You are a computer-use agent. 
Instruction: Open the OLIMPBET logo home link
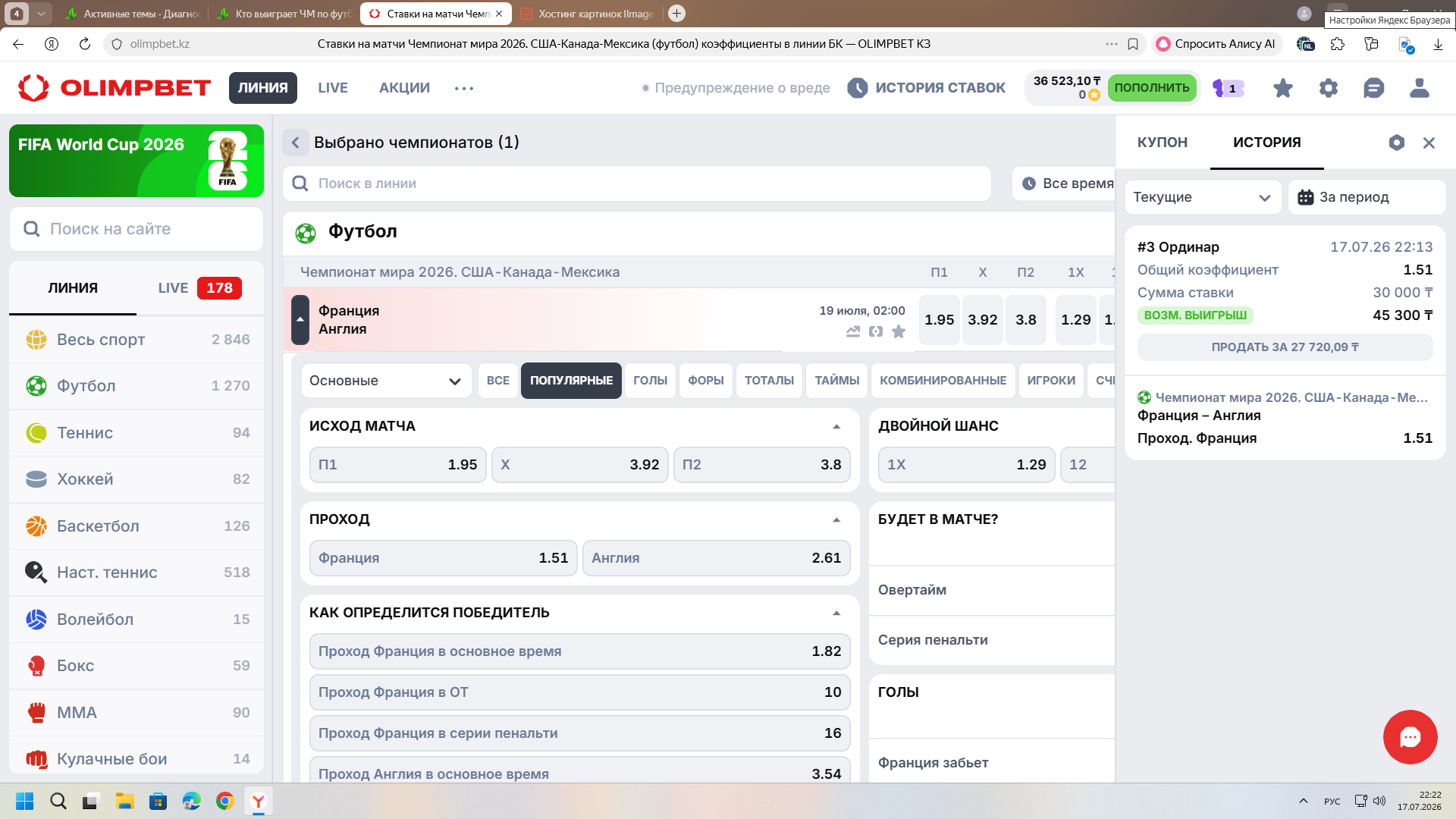click(115, 88)
